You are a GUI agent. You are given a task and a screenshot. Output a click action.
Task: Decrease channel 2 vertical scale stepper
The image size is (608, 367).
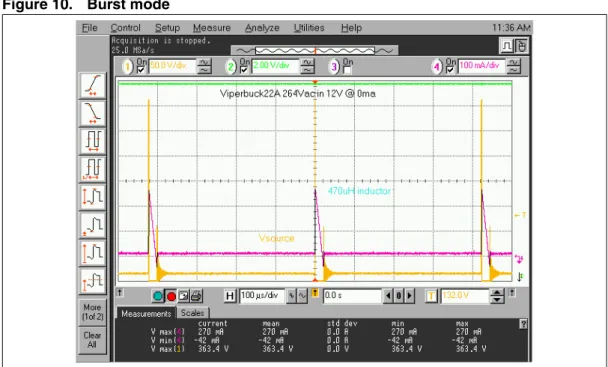click(307, 70)
